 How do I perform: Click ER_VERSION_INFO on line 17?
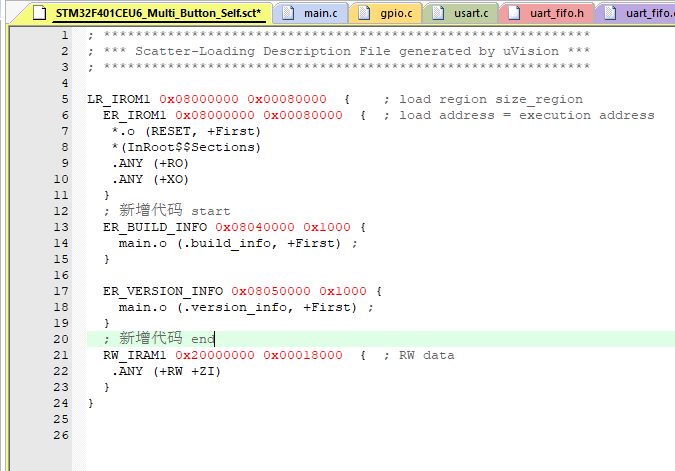coord(163,291)
